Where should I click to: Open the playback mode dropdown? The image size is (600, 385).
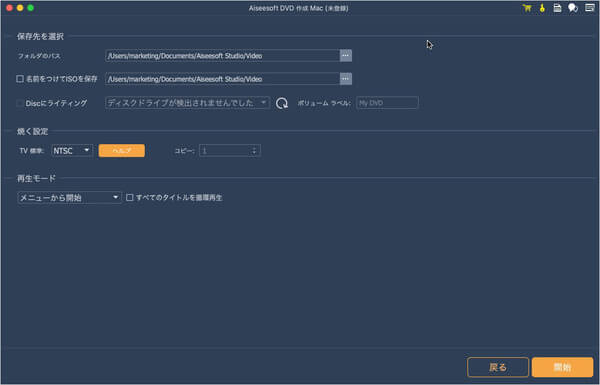point(69,197)
